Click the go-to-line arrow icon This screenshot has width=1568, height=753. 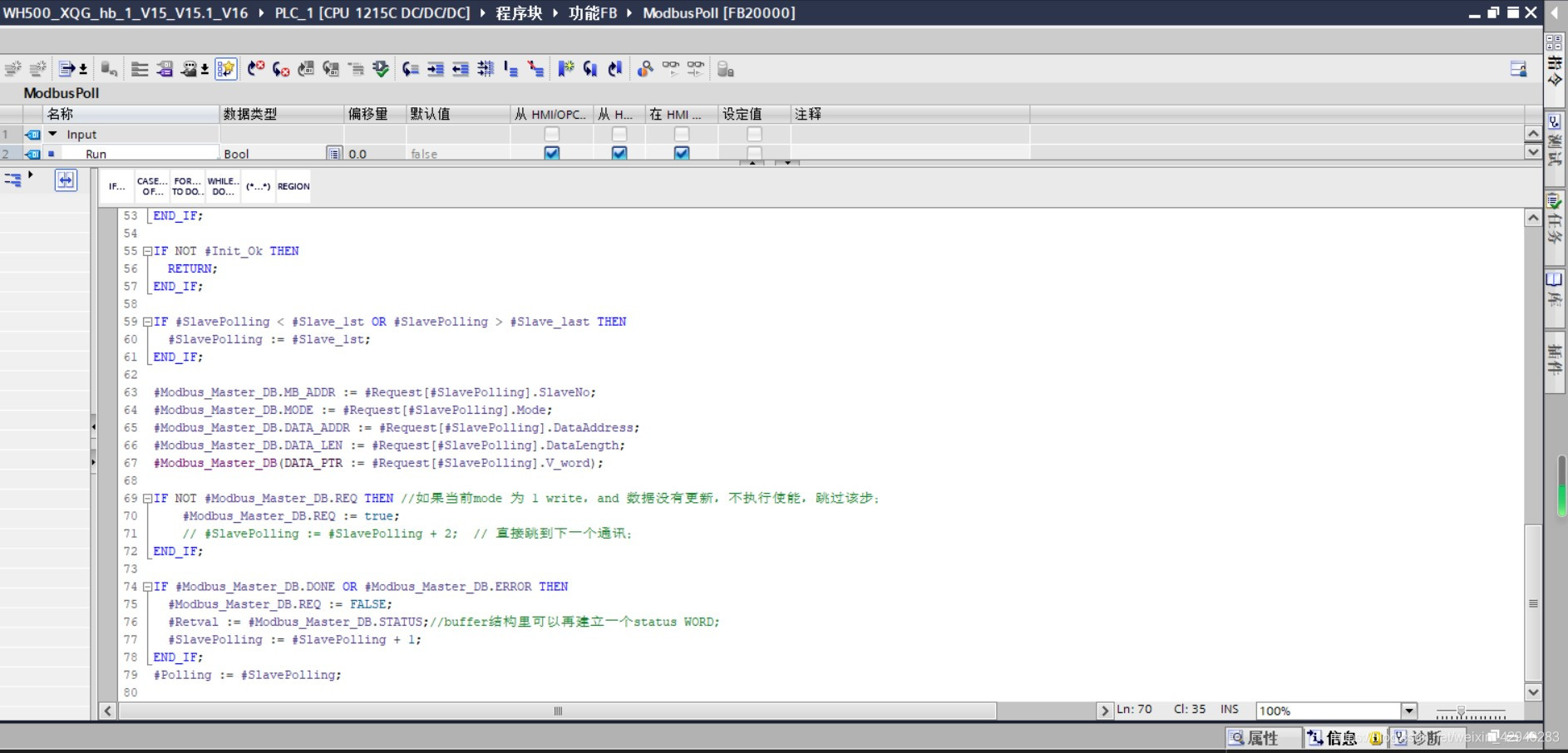point(411,69)
